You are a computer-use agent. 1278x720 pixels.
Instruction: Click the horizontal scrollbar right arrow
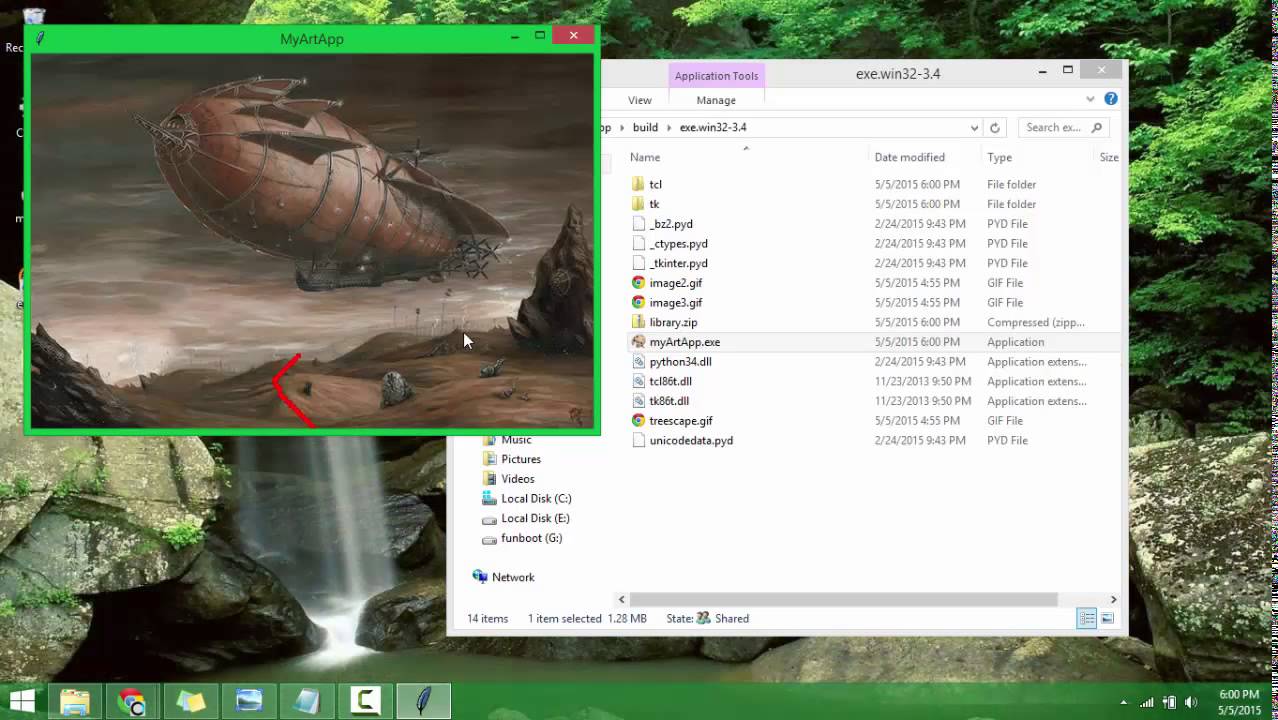1113,599
